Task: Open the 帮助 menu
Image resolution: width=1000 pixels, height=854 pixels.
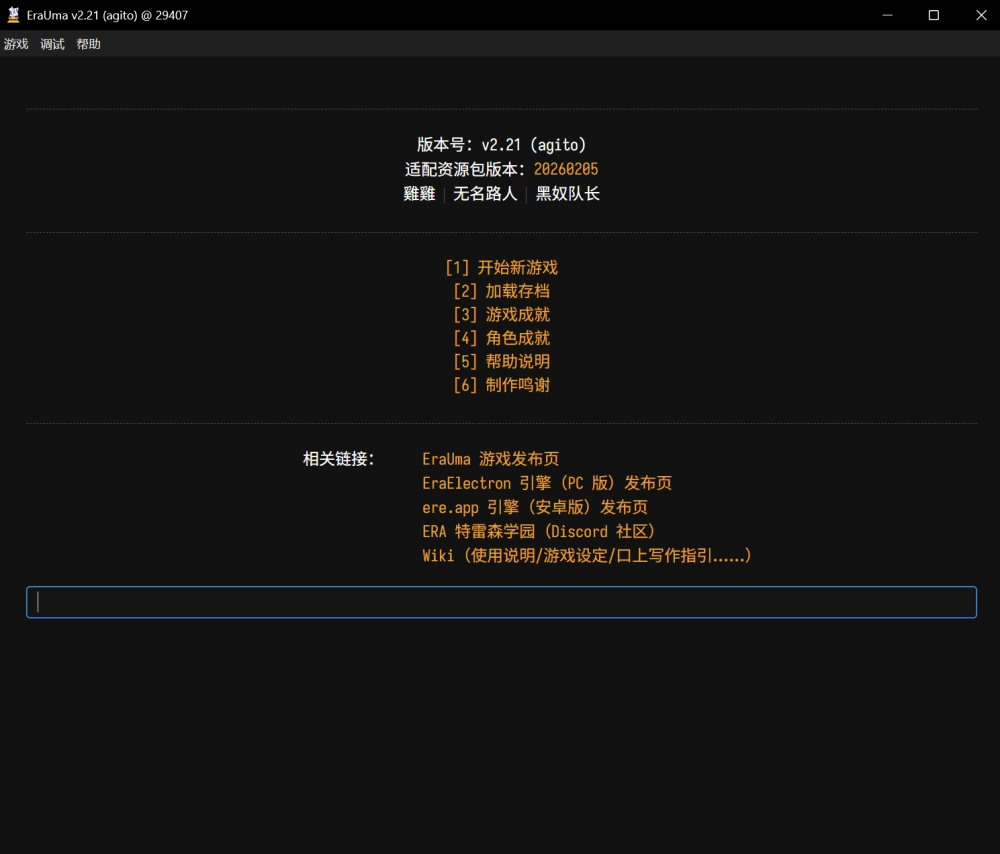Action: (89, 44)
